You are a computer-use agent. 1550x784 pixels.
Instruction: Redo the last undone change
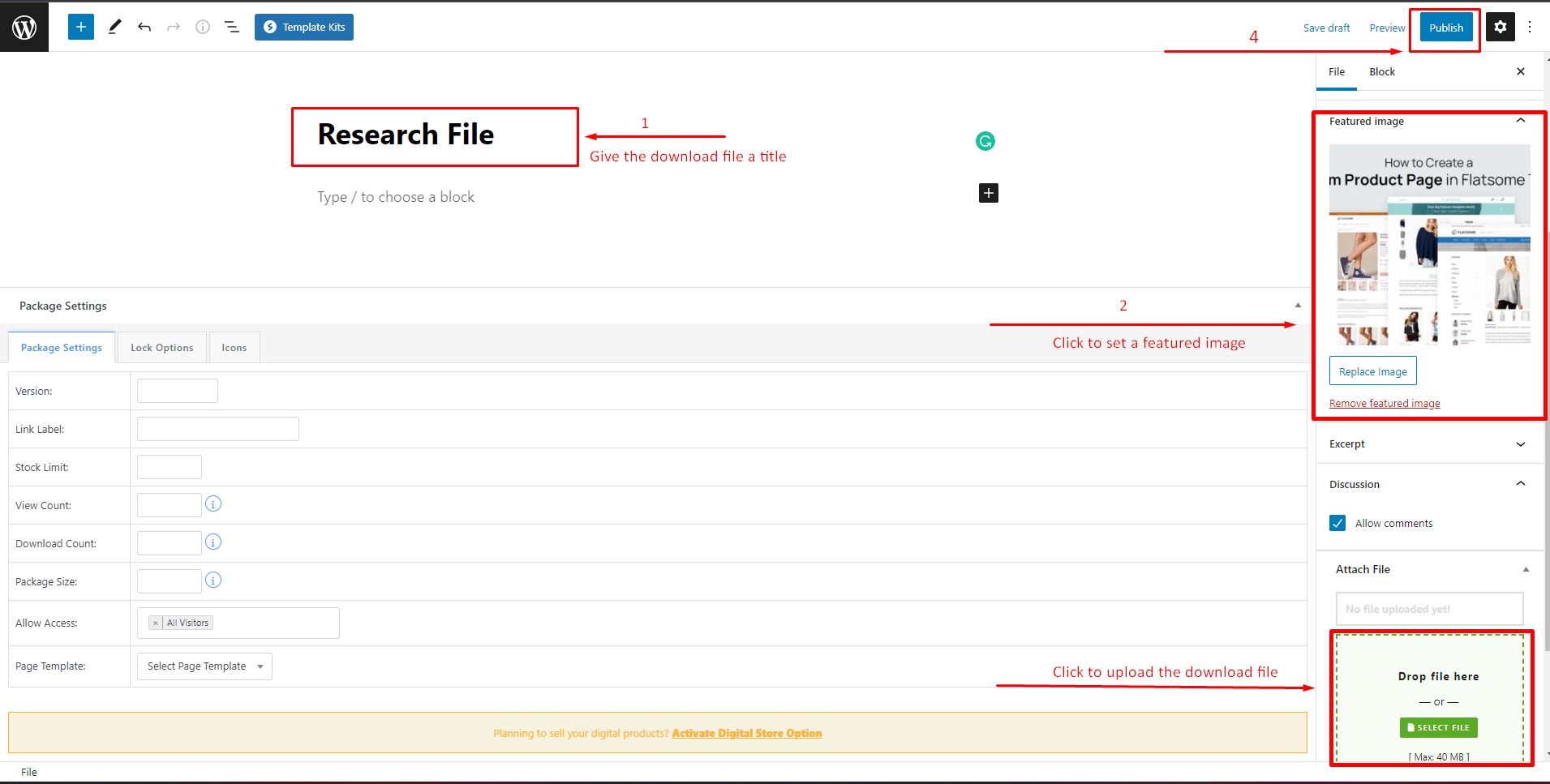[x=174, y=27]
